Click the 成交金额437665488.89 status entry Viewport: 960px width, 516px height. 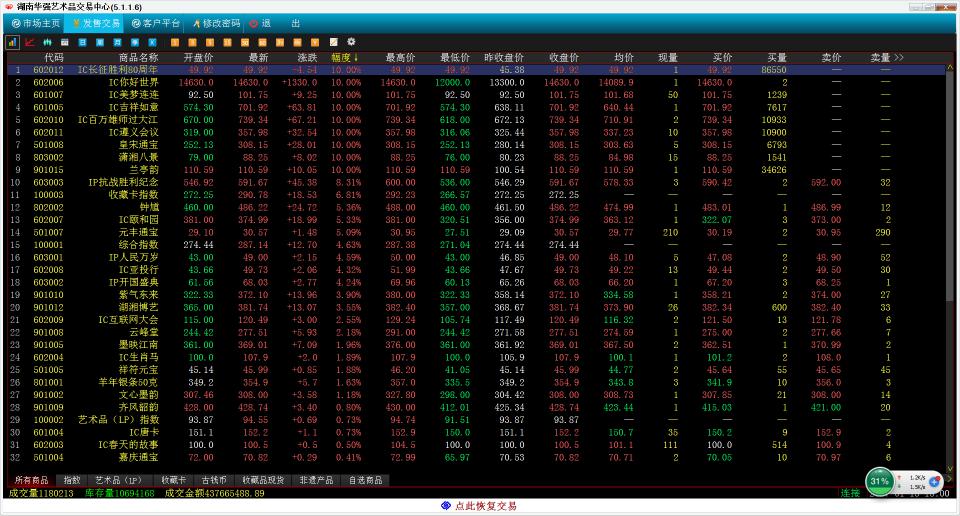214,493
